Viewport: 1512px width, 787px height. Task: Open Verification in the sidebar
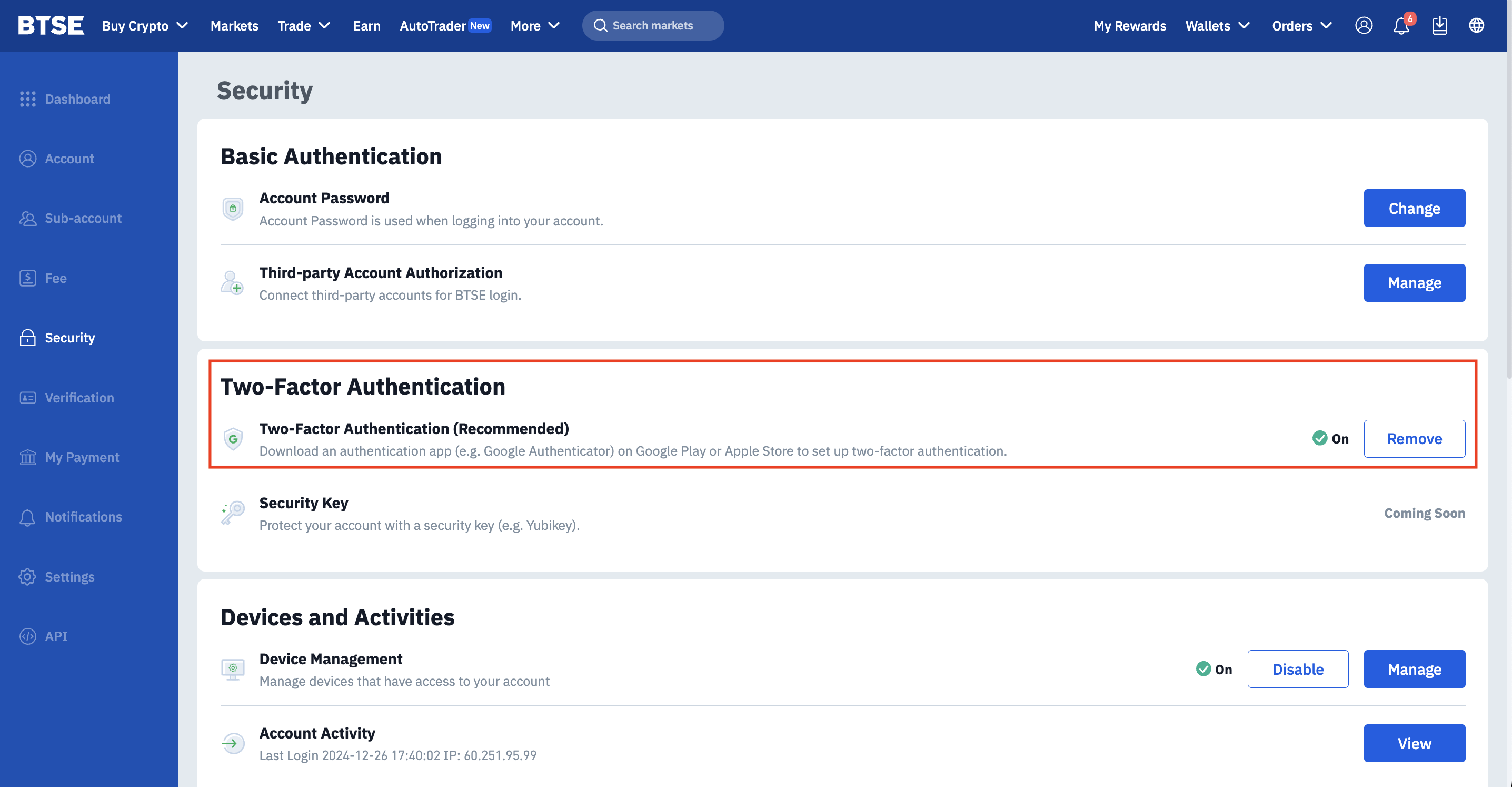(x=79, y=398)
